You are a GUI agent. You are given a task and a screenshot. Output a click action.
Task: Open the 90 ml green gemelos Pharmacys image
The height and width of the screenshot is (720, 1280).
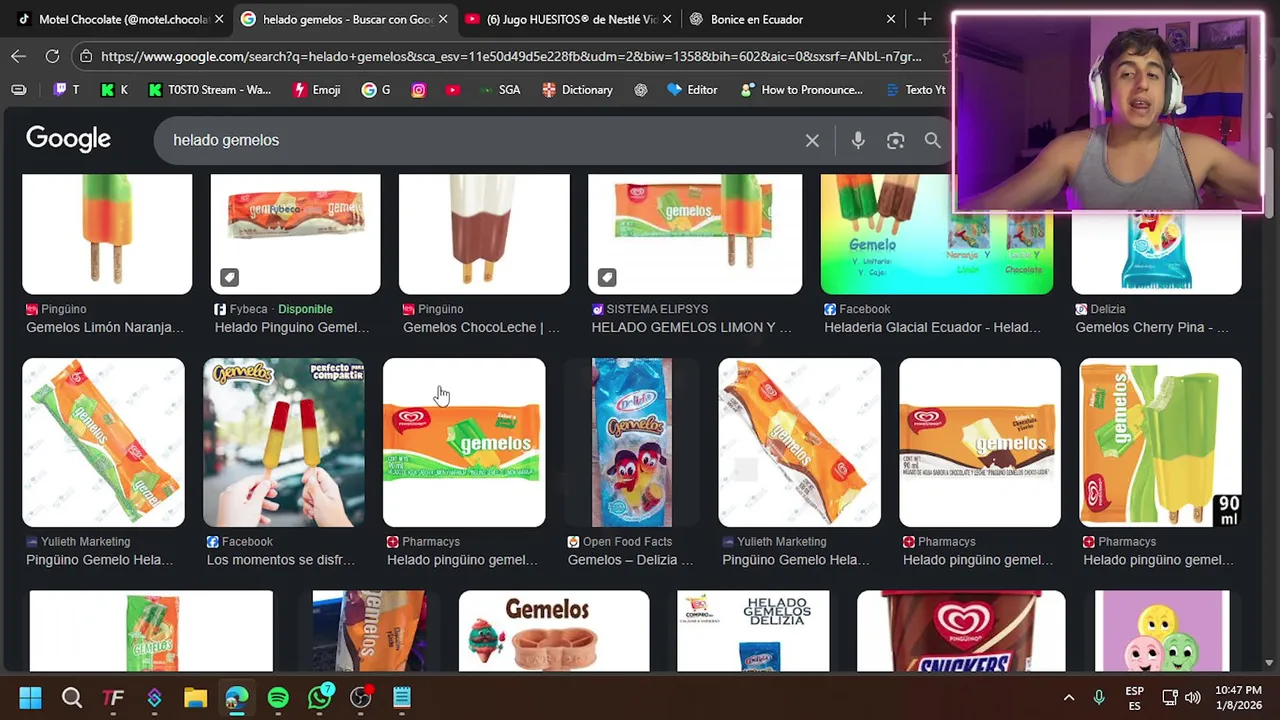coord(1160,442)
